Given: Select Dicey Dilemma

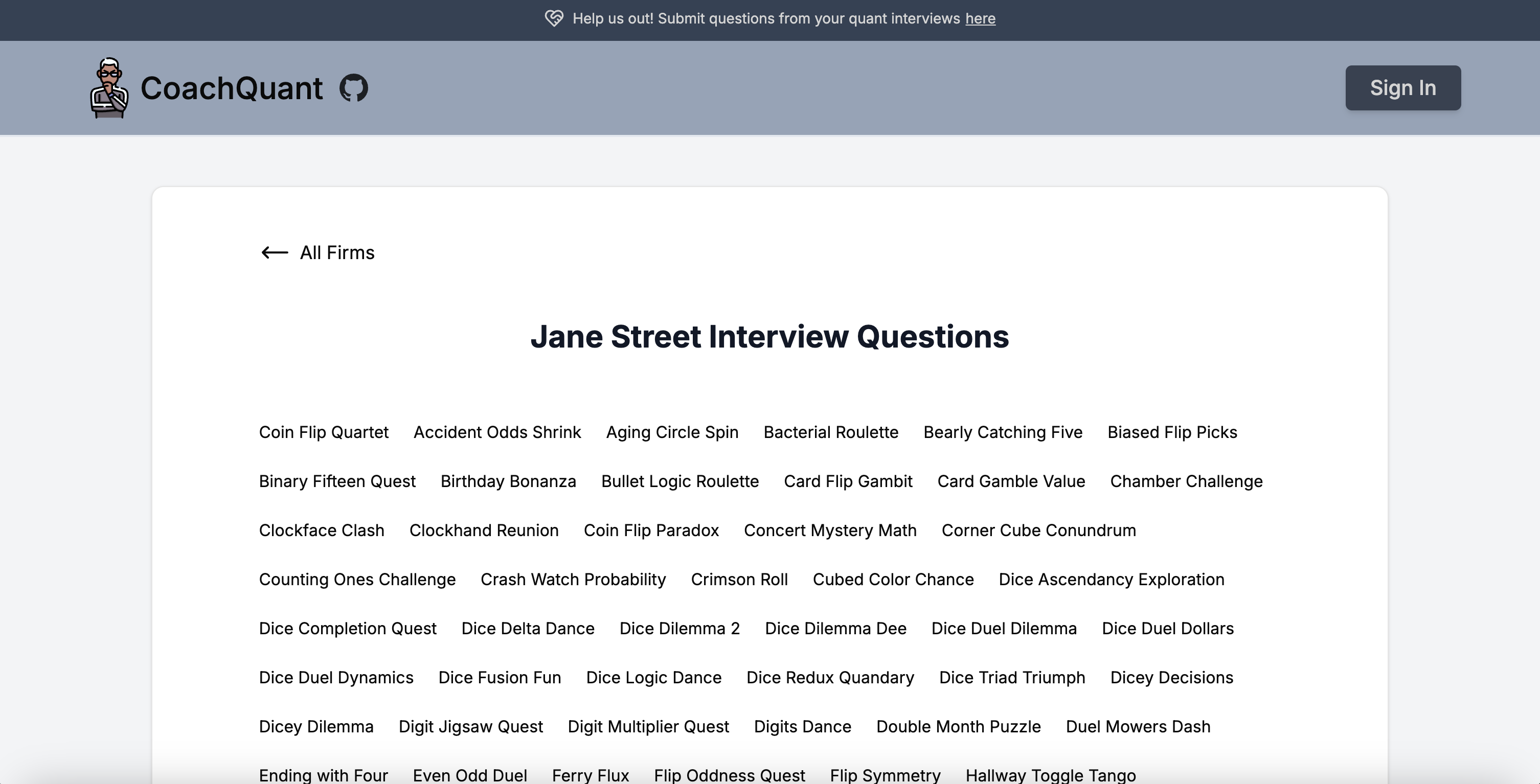Looking at the screenshot, I should point(316,726).
